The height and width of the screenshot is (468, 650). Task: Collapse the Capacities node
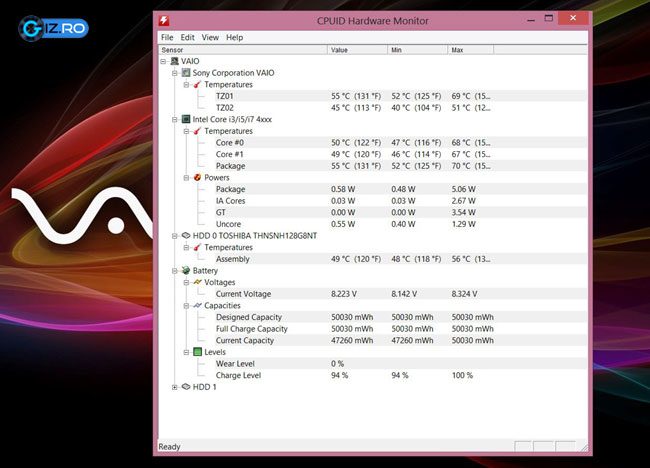click(187, 306)
